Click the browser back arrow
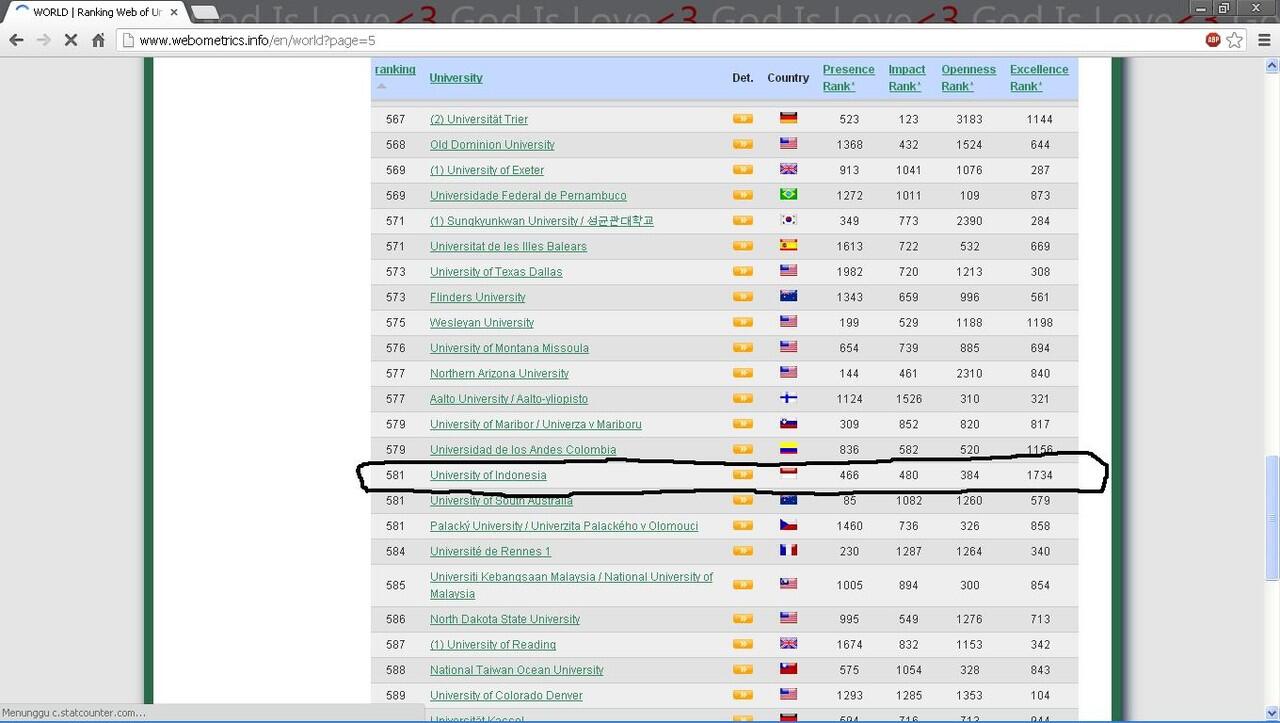Screen dimensions: 1280x723 click(17, 40)
